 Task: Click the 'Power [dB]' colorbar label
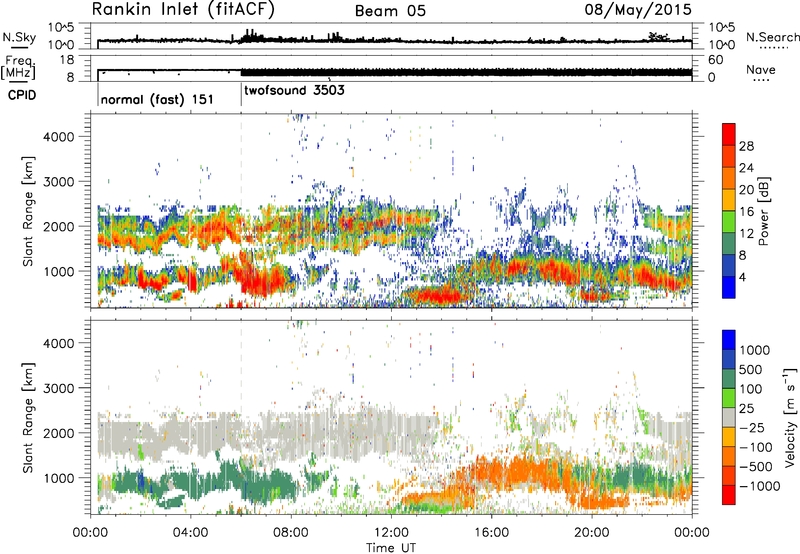[x=764, y=211]
